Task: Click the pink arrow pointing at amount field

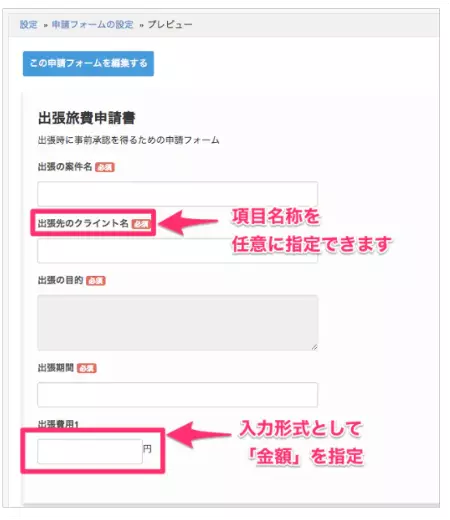Action: pyautogui.click(x=199, y=435)
